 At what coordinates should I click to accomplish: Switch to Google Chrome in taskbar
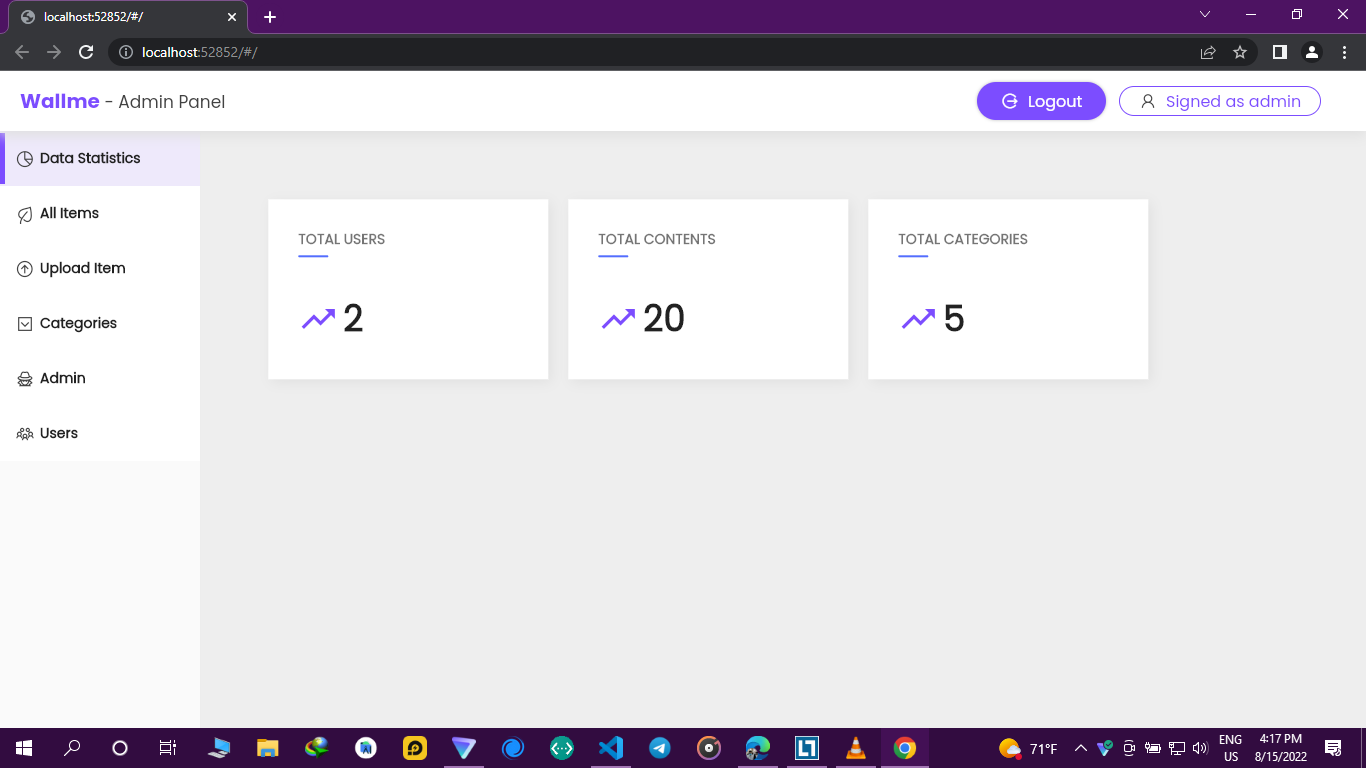click(905, 748)
